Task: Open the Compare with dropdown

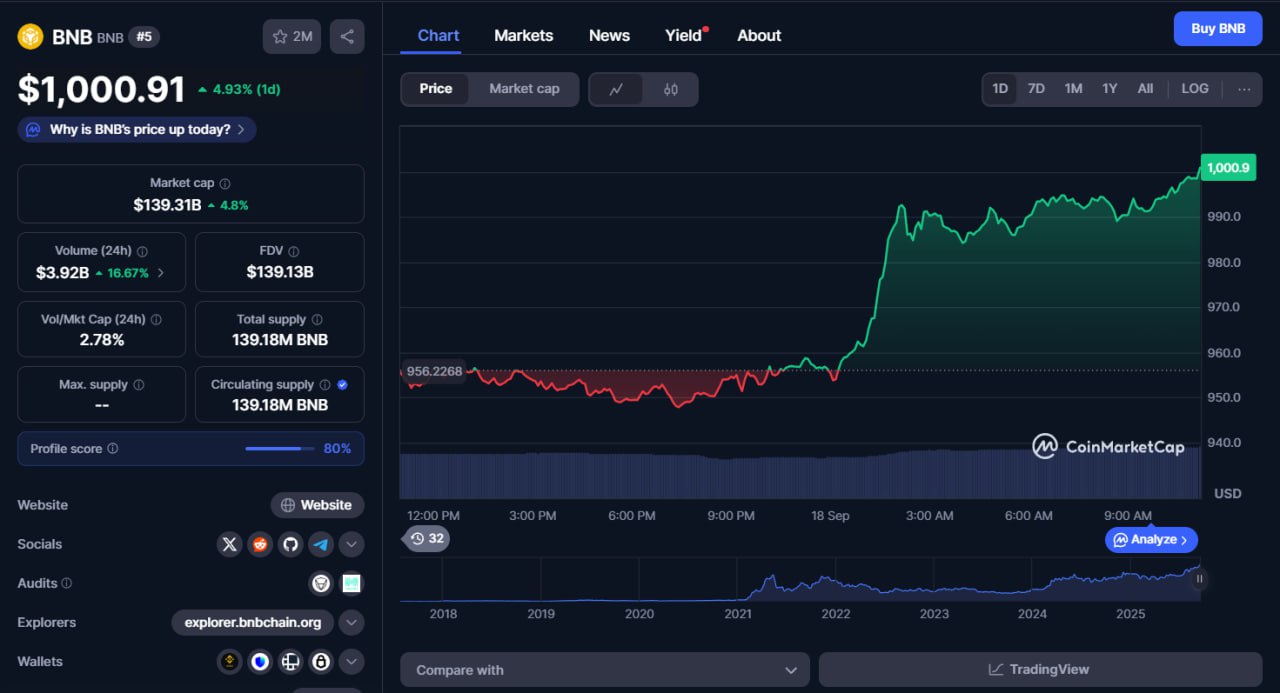Action: pyautogui.click(x=605, y=670)
